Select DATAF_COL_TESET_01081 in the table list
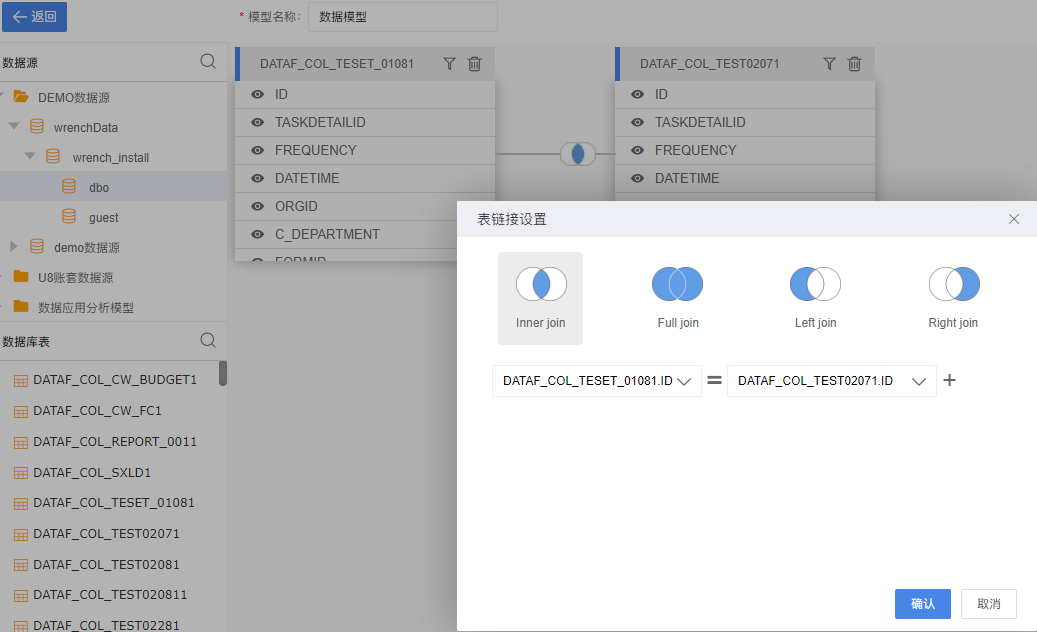Image resolution: width=1037 pixels, height=632 pixels. pyautogui.click(x=113, y=503)
